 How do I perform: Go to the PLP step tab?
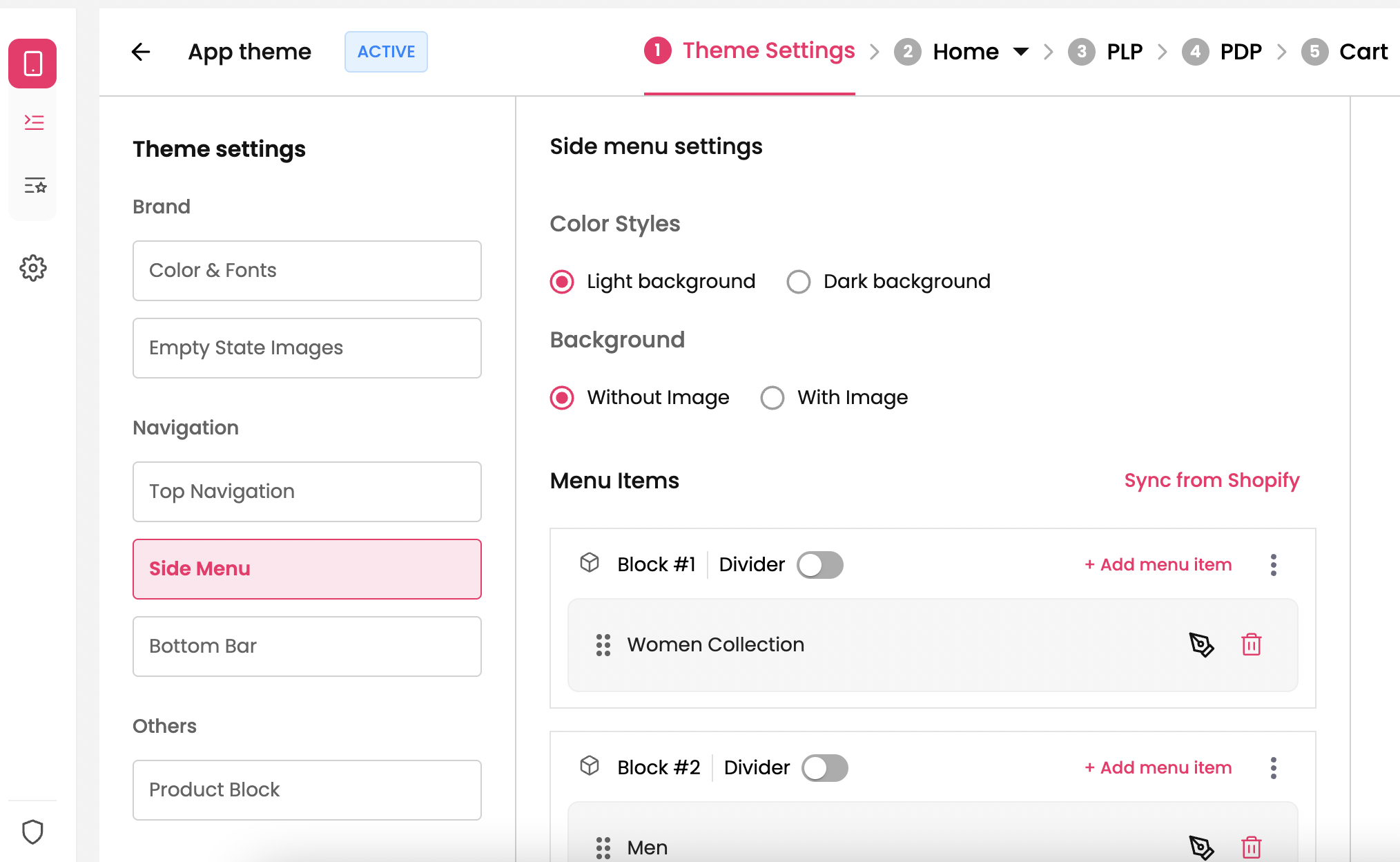point(1124,52)
